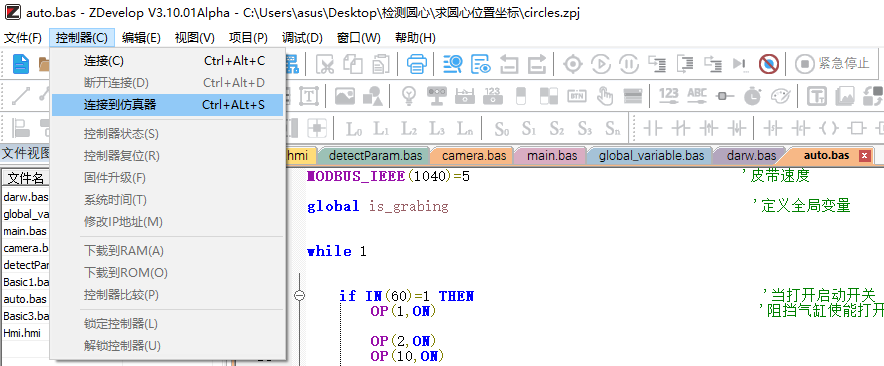Image resolution: width=884 pixels, height=366 pixels.
Task: Click the new file icon
Action: coord(21,64)
